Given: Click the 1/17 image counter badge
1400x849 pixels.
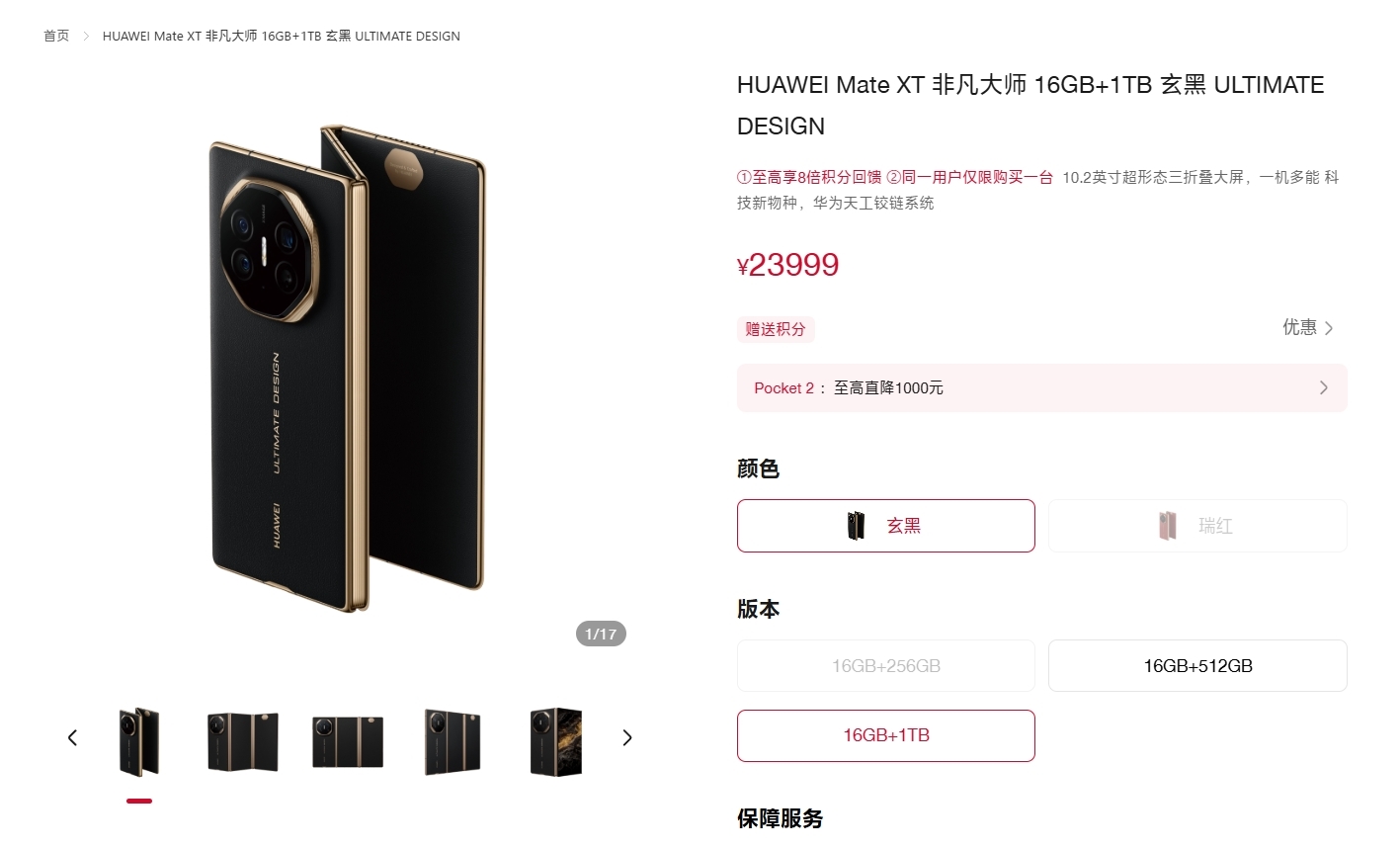Looking at the screenshot, I should pyautogui.click(x=601, y=634).
